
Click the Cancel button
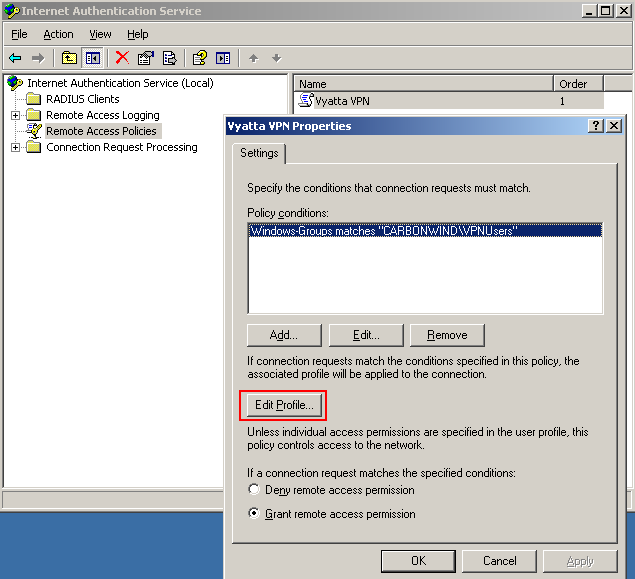click(499, 561)
